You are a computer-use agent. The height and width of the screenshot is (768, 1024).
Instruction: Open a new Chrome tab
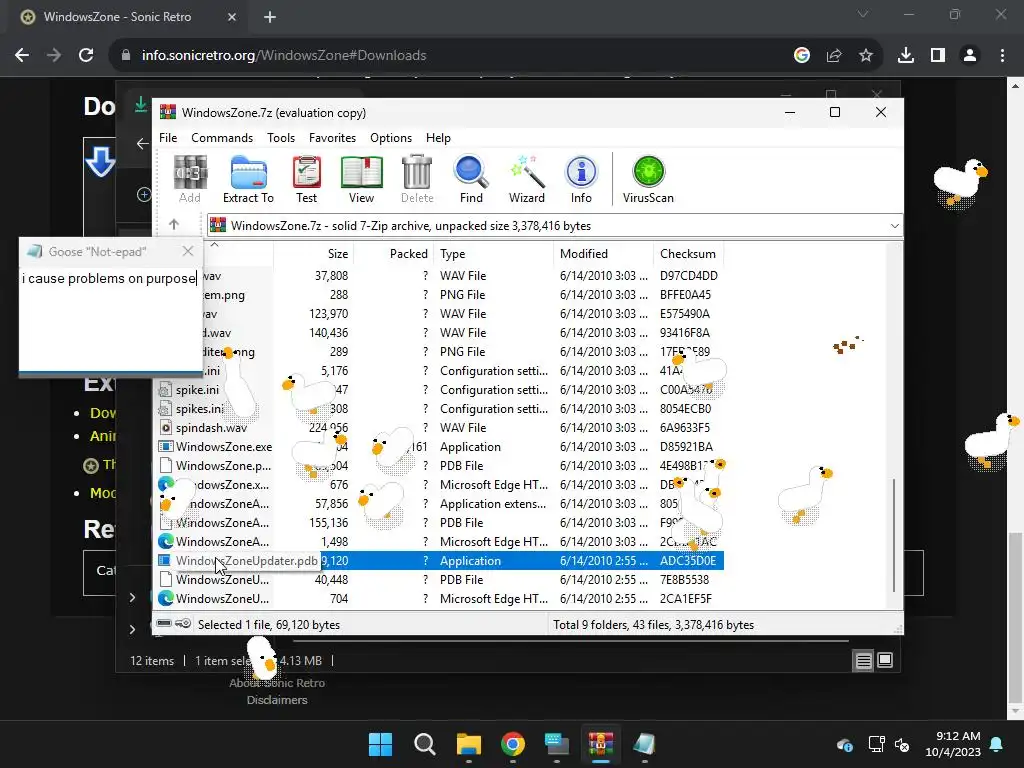(x=270, y=17)
